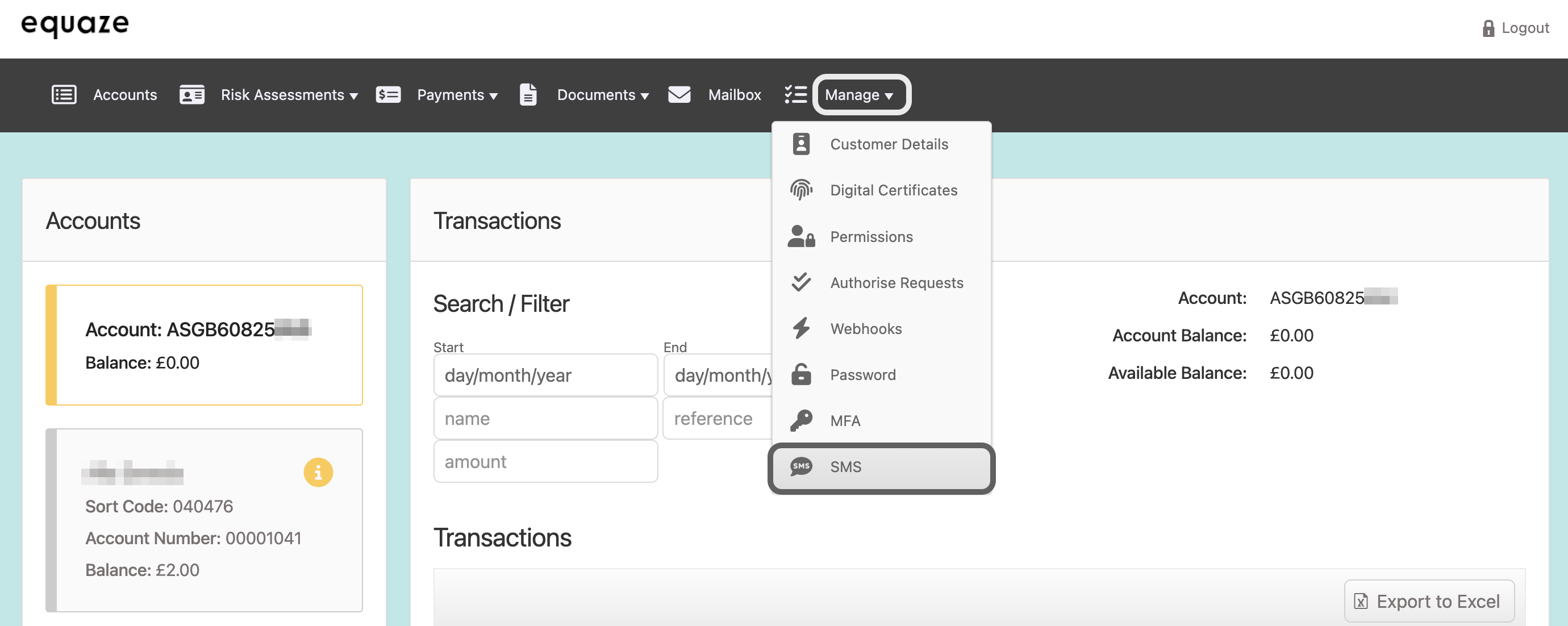Collapse the Manage dropdown menu
The width and height of the screenshot is (1568, 626).
click(860, 95)
